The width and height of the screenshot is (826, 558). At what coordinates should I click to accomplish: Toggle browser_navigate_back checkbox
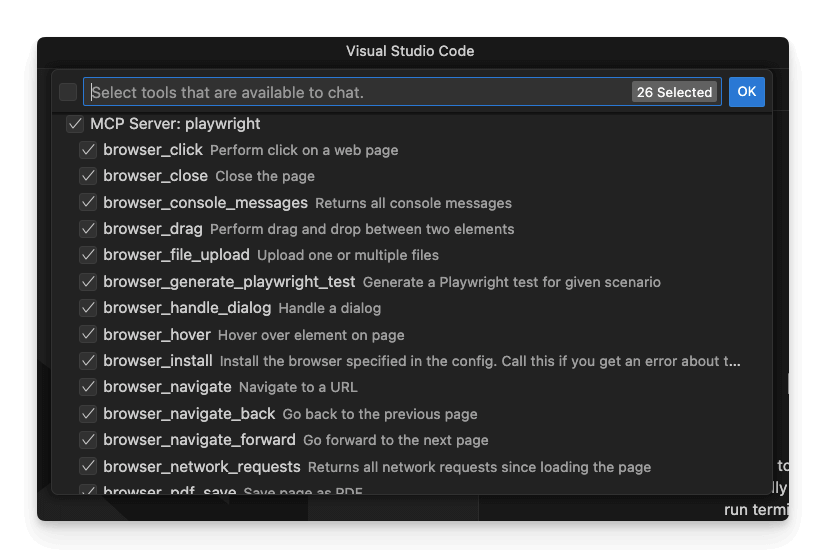coord(88,414)
